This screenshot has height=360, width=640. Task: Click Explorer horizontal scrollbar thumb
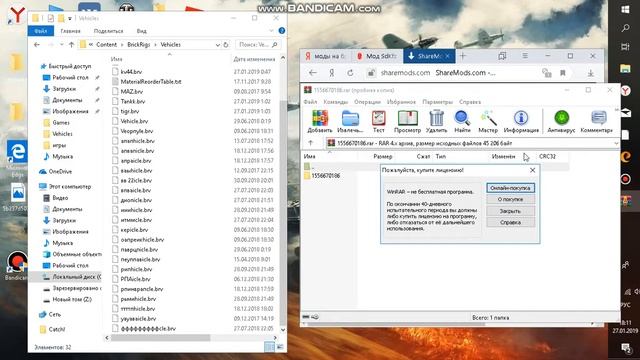[160, 338]
